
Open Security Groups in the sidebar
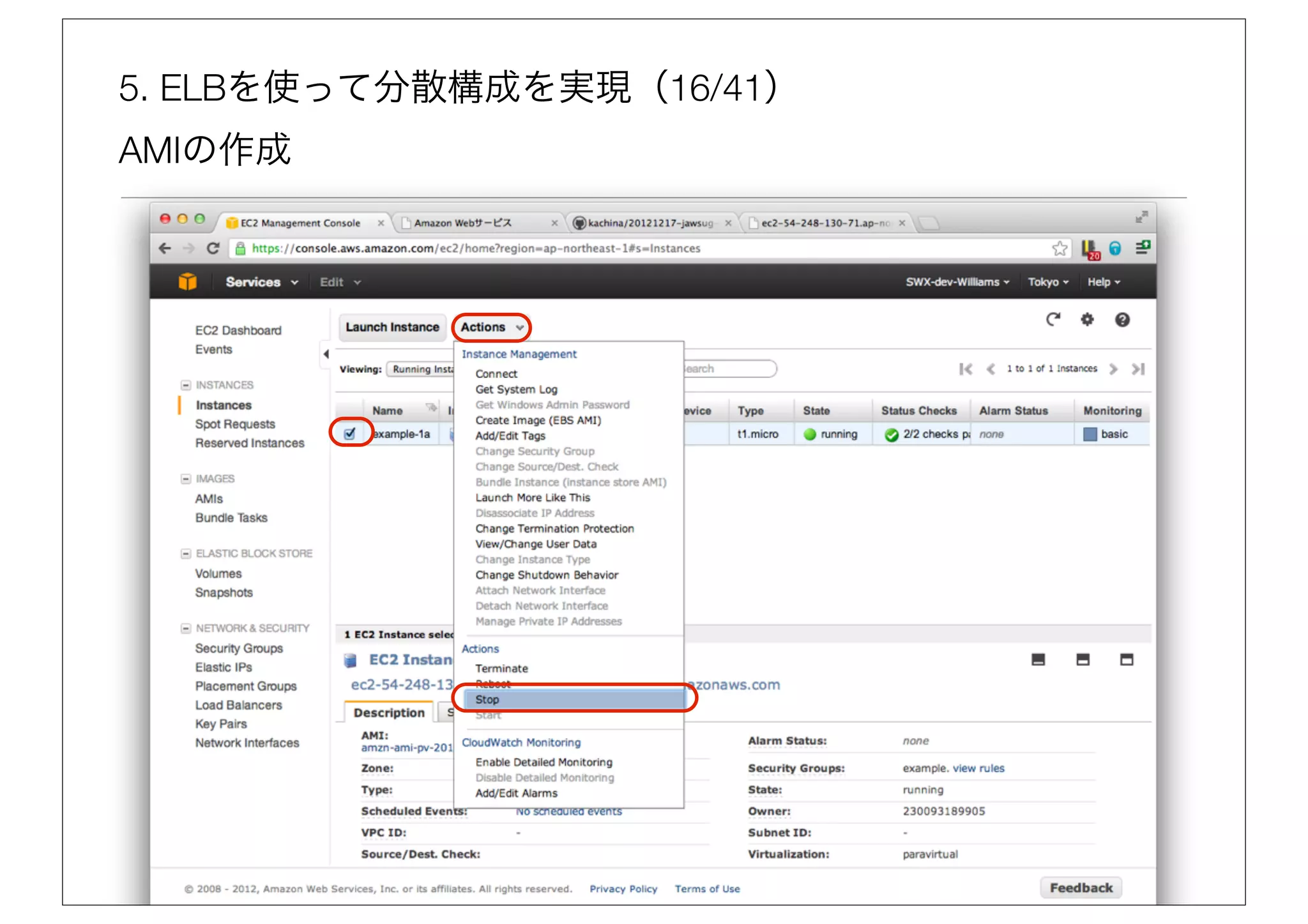239,648
